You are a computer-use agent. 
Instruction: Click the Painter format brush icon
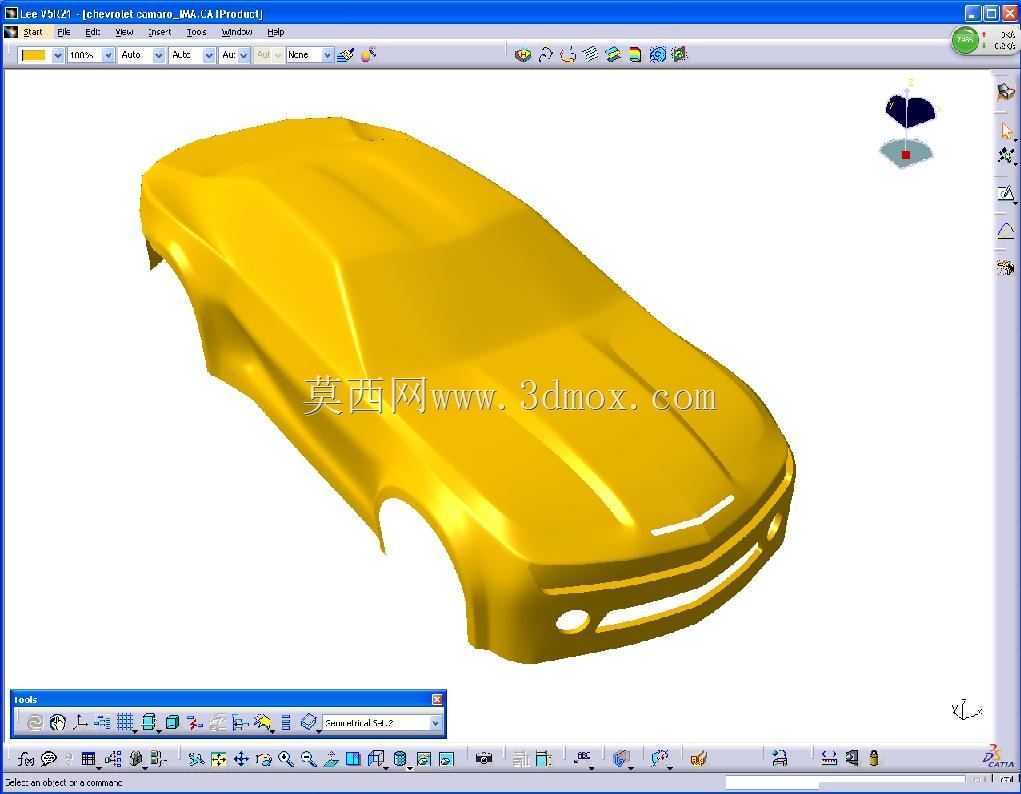tap(346, 55)
